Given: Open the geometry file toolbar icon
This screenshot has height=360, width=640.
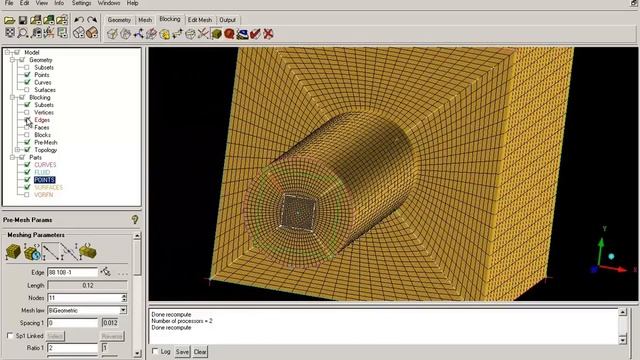Looking at the screenshot, I should (x=36, y=20).
